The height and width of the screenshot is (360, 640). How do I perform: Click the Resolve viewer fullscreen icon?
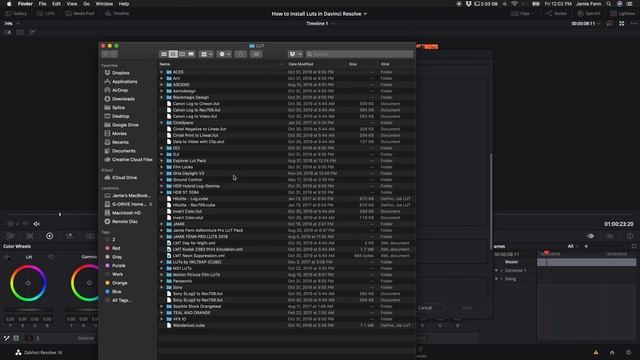622,24
